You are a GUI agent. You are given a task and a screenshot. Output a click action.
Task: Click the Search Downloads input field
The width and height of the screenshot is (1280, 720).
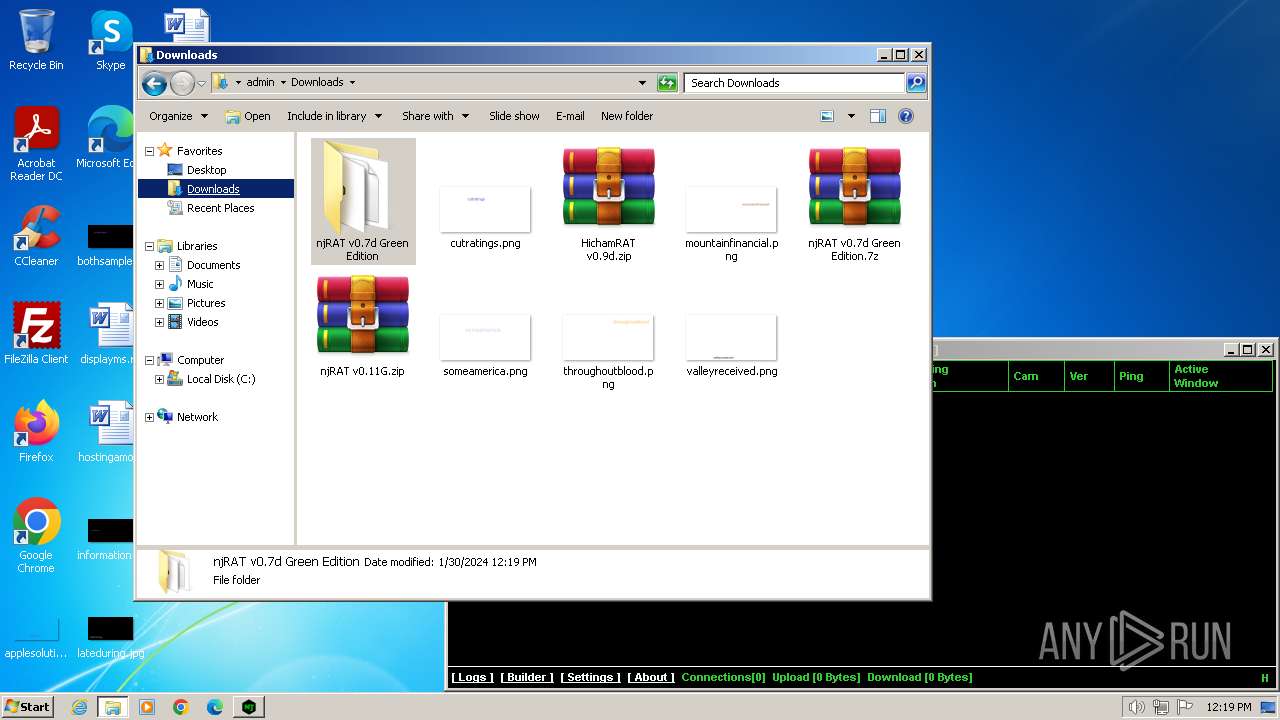(795, 83)
